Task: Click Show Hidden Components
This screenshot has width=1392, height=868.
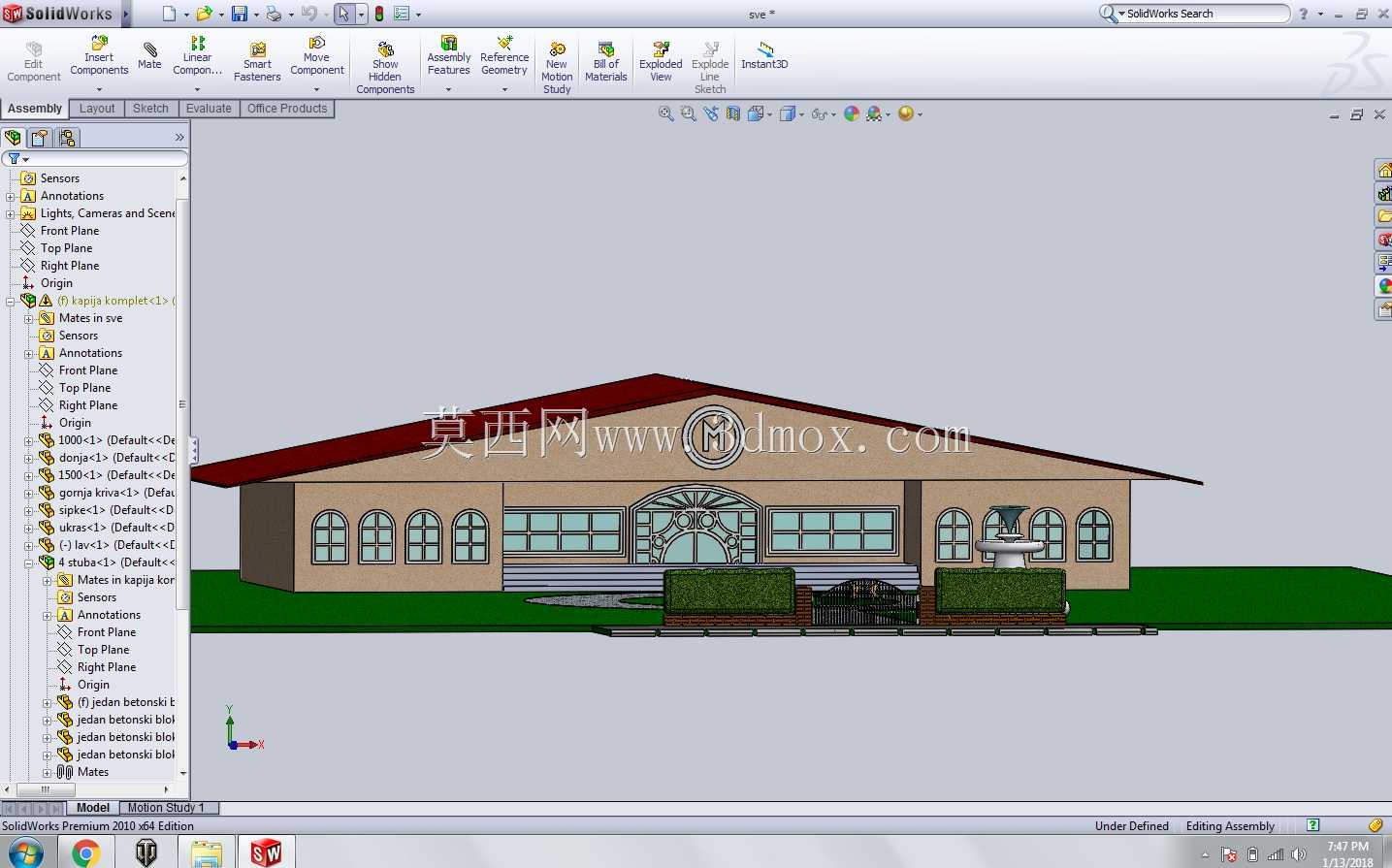Action: tap(385, 68)
